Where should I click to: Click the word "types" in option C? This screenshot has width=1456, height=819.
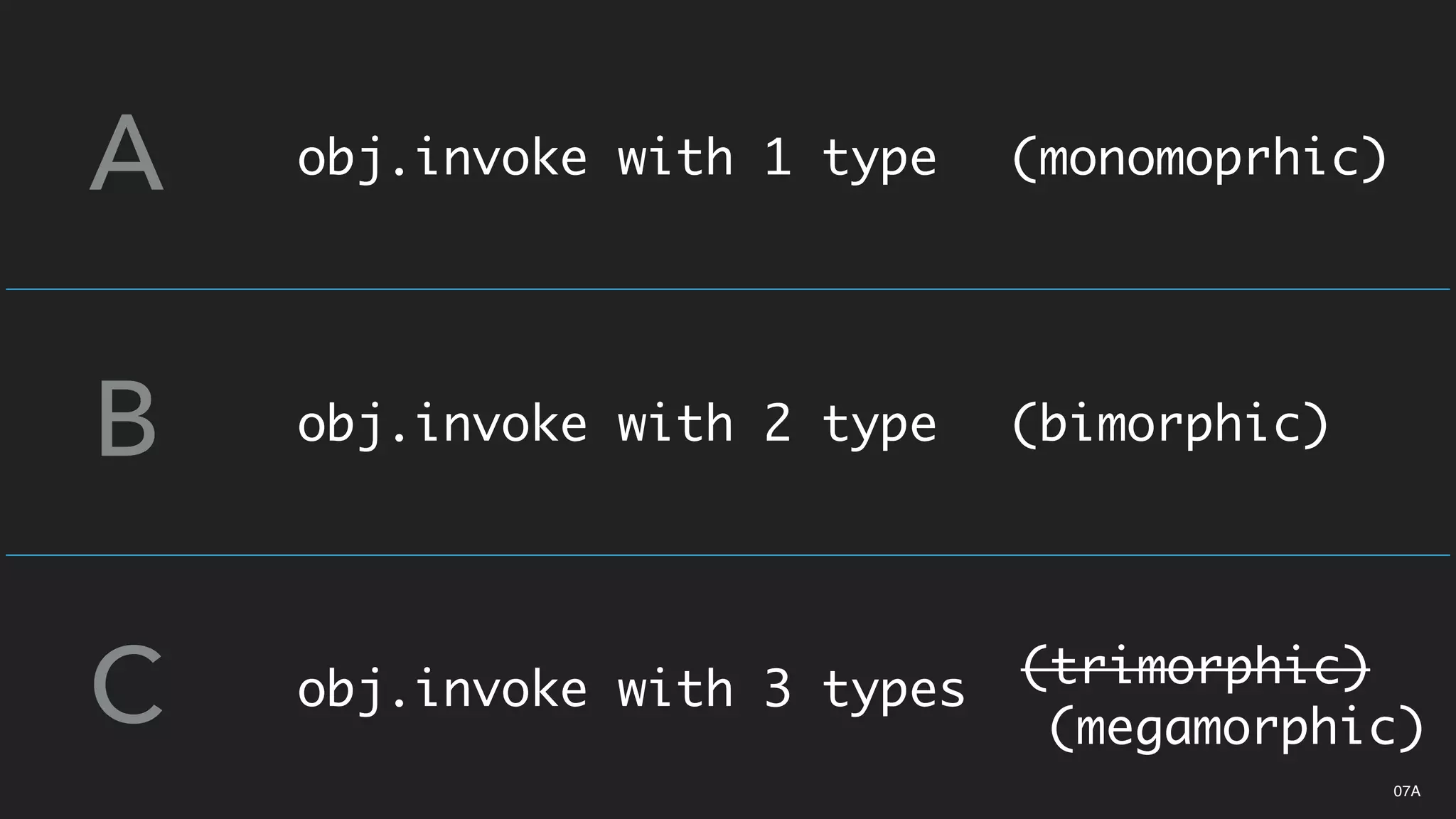[894, 691]
